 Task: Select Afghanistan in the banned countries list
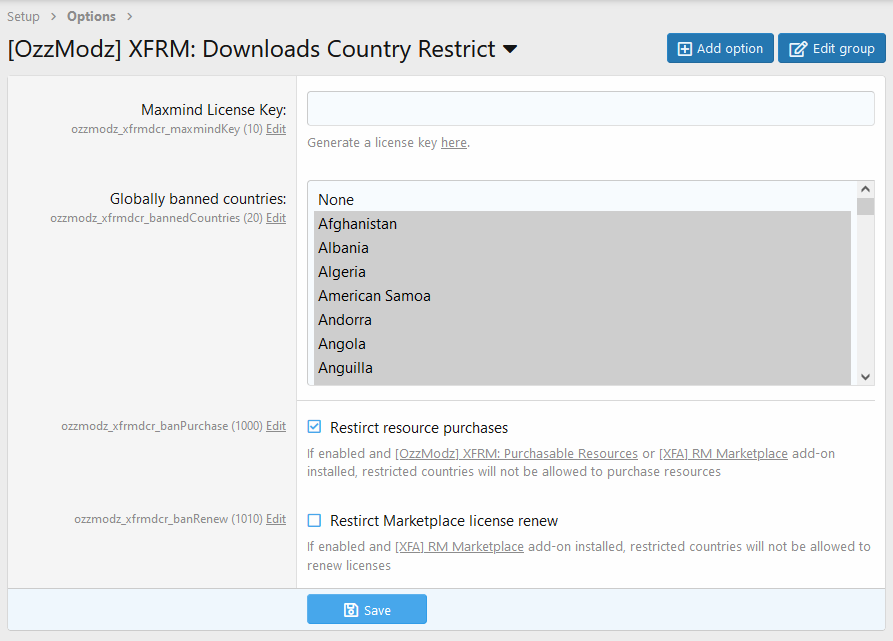click(357, 224)
